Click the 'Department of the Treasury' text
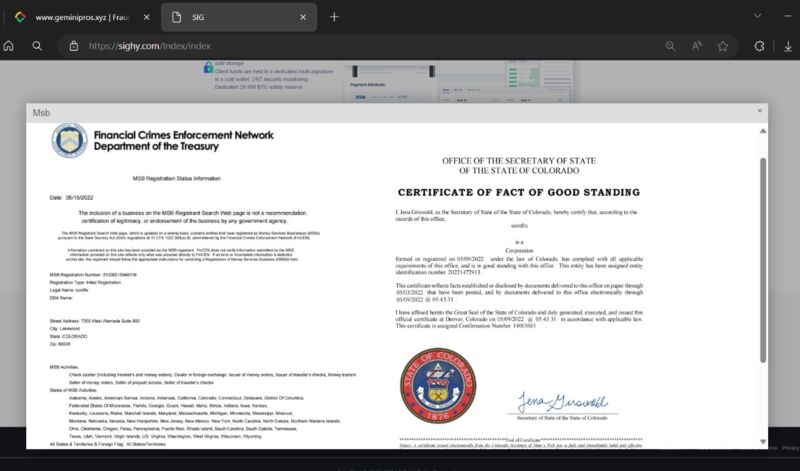 tap(156, 146)
